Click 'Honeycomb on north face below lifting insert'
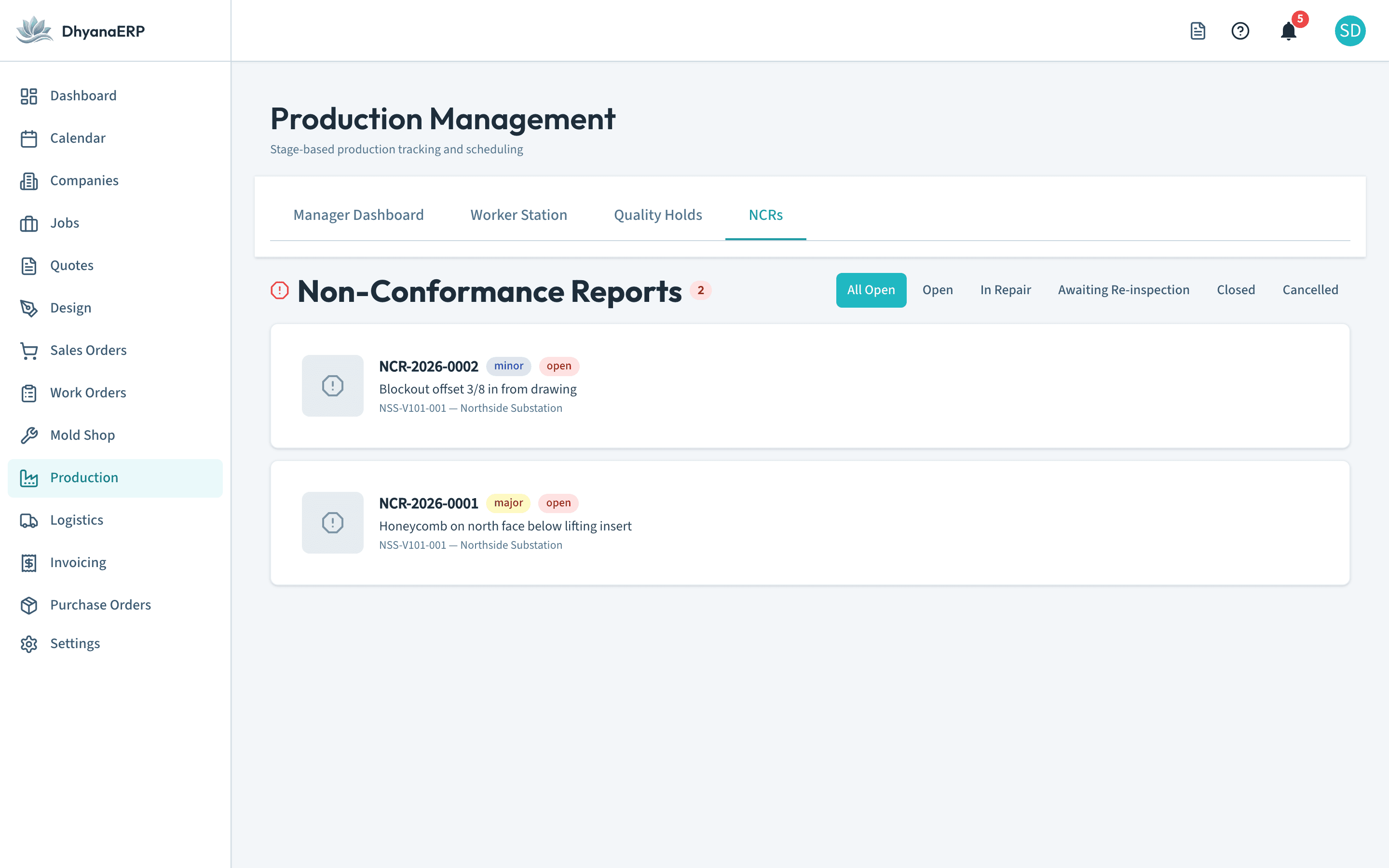This screenshot has height=868, width=1389. point(505,527)
